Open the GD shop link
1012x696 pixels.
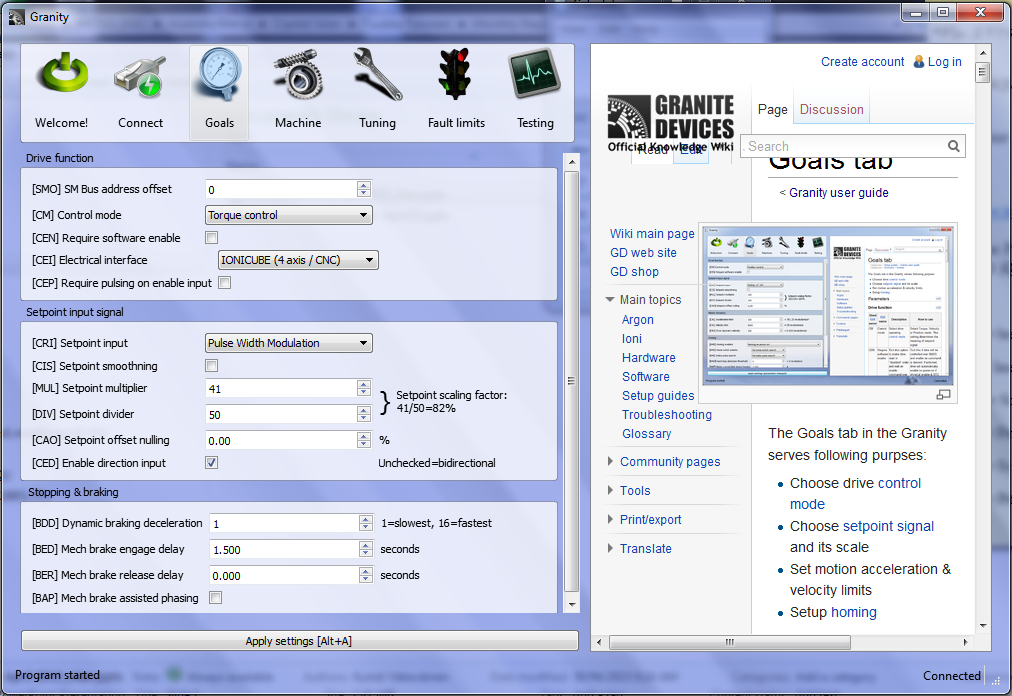point(634,272)
